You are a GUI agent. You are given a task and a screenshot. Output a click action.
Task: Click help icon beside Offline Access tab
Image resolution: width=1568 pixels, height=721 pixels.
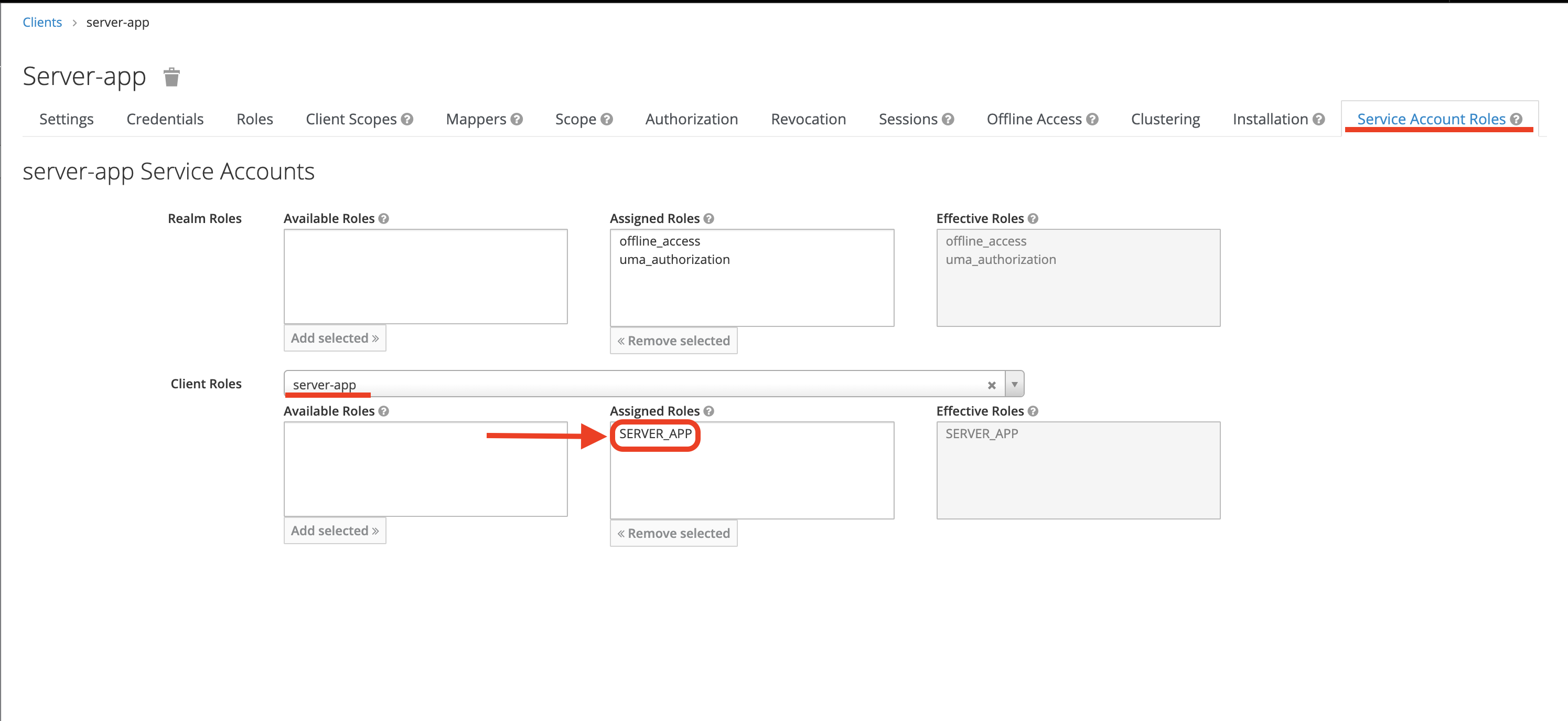pos(1092,119)
